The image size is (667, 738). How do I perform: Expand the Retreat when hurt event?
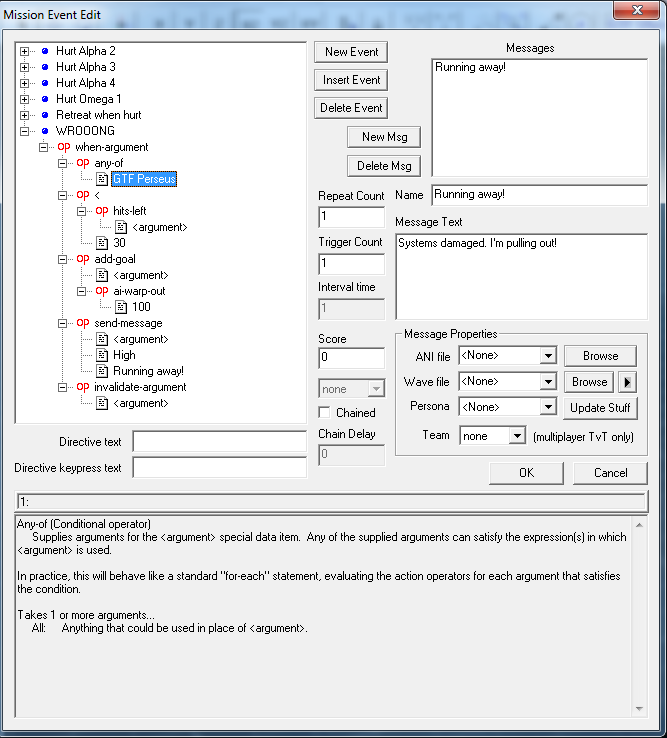point(25,115)
